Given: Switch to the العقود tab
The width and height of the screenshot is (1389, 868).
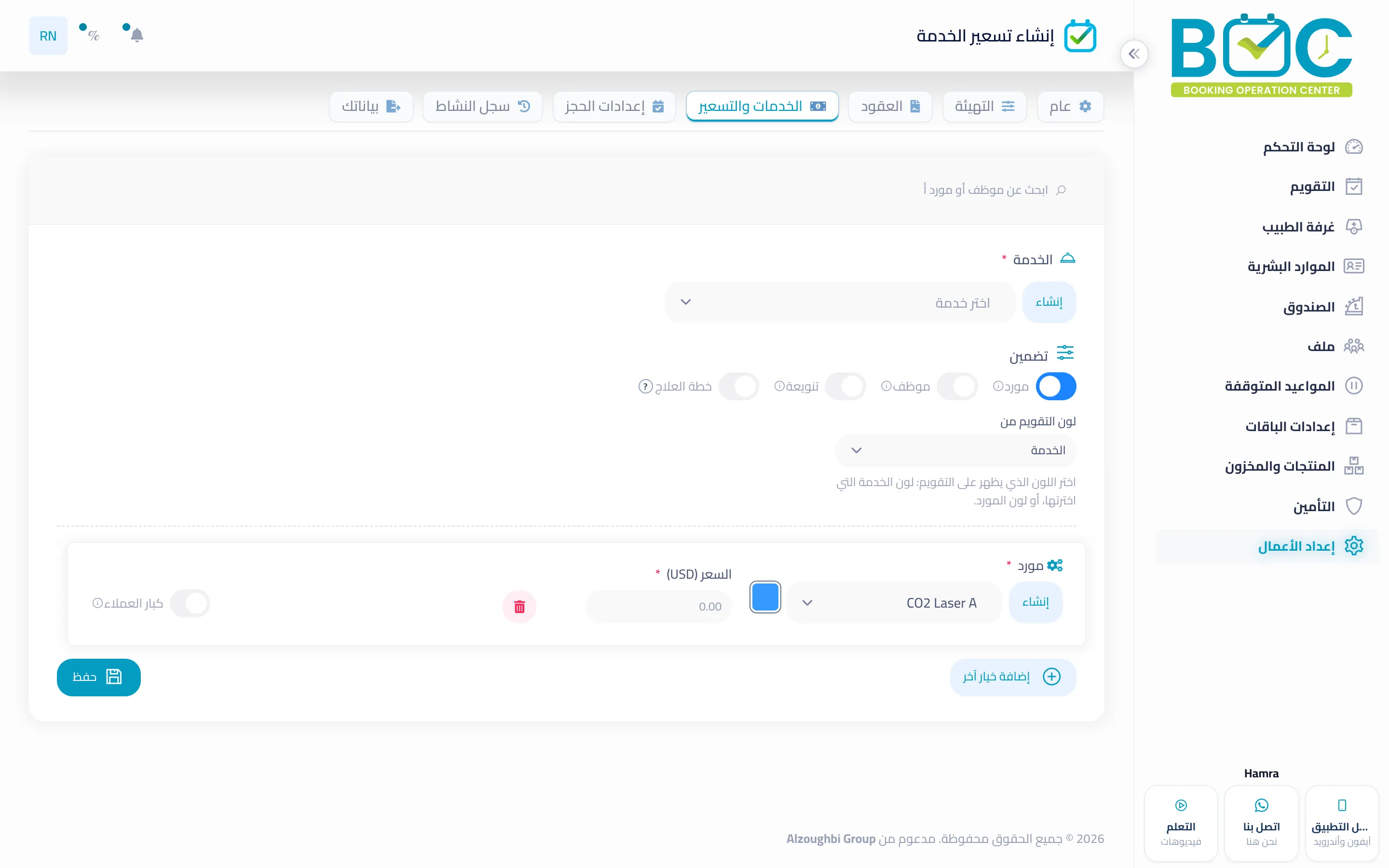Looking at the screenshot, I should pyautogui.click(x=890, y=106).
